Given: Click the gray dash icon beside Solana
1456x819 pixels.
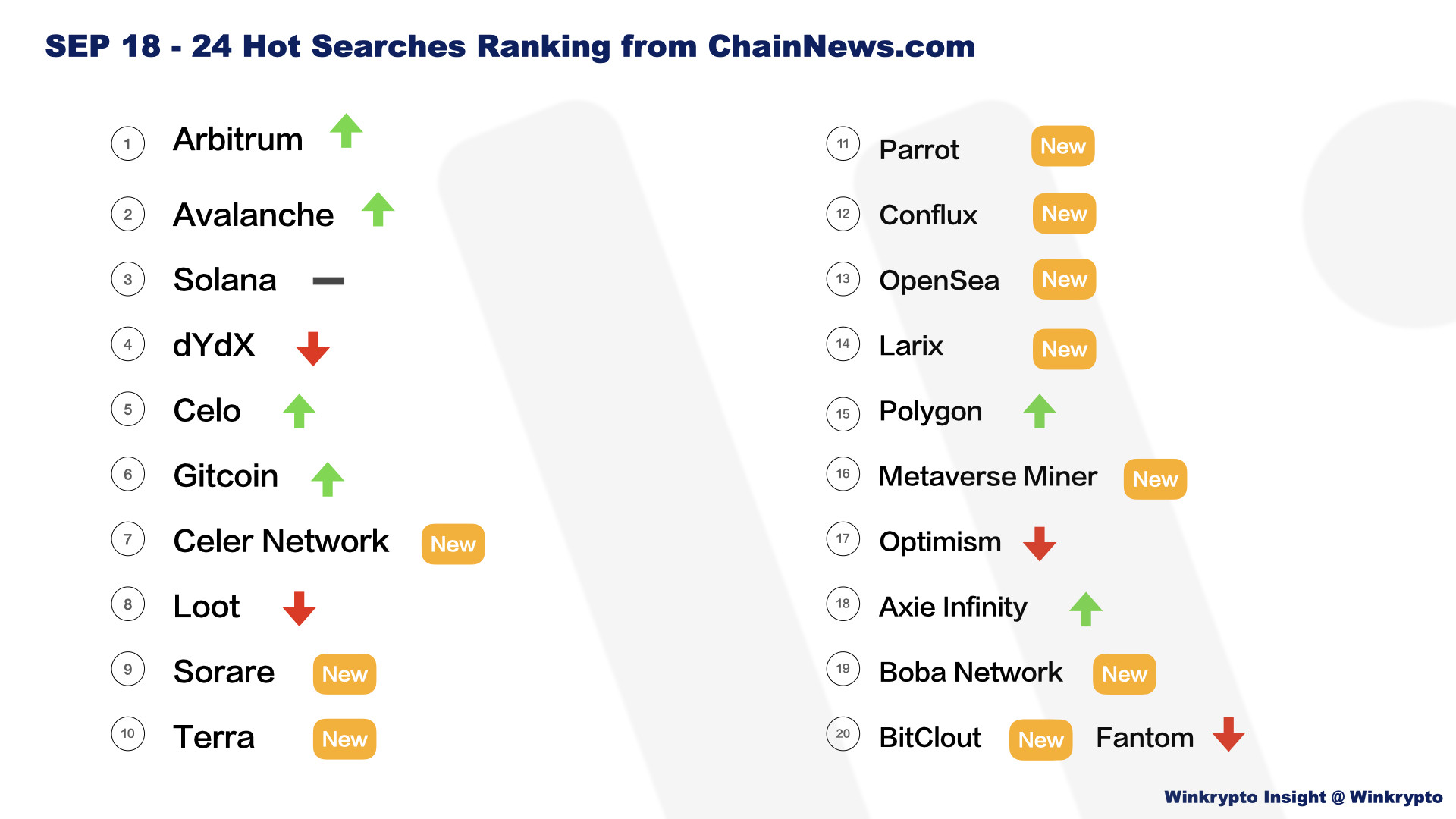Looking at the screenshot, I should (328, 281).
